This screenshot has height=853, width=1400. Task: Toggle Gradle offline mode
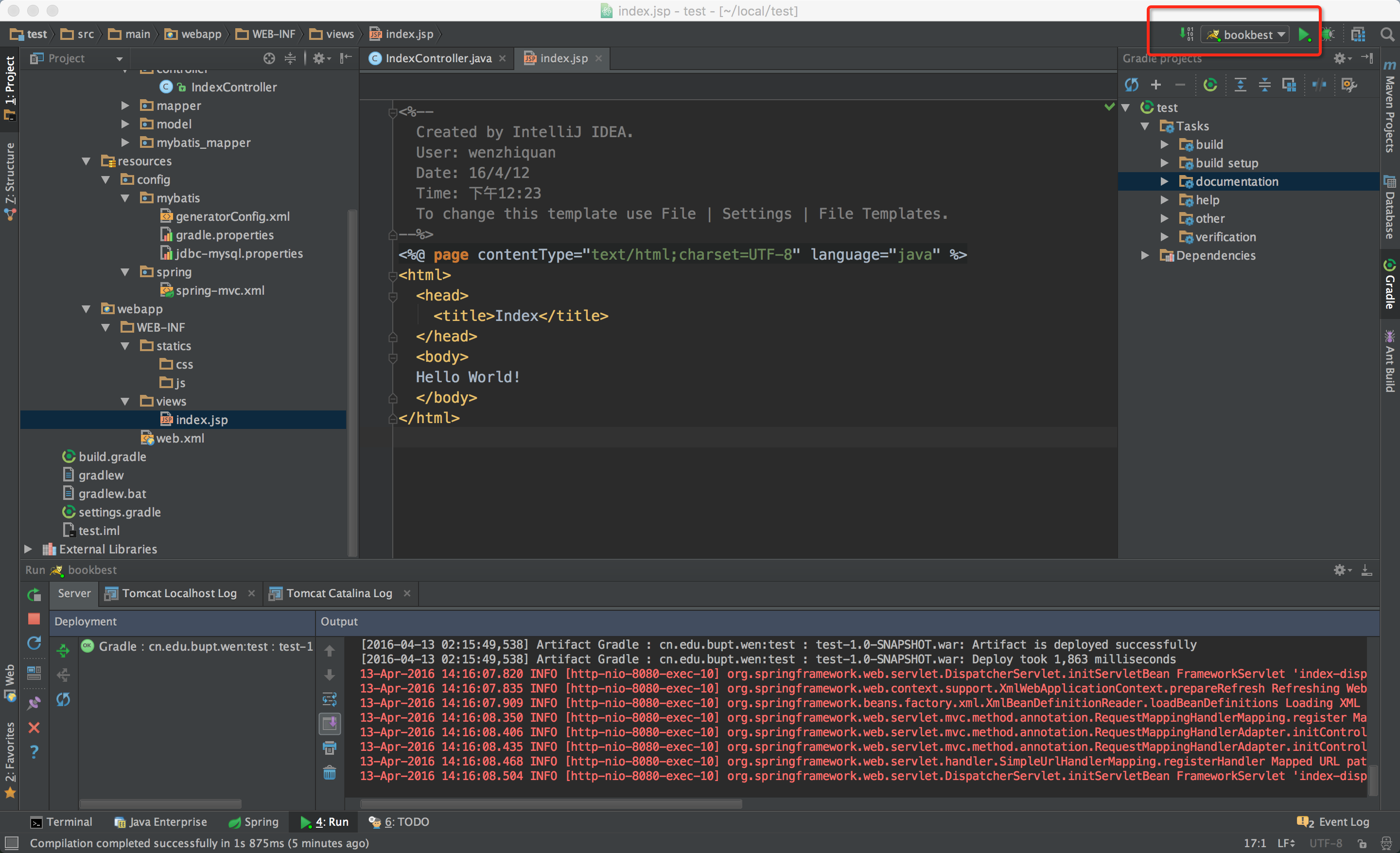[x=1319, y=85]
